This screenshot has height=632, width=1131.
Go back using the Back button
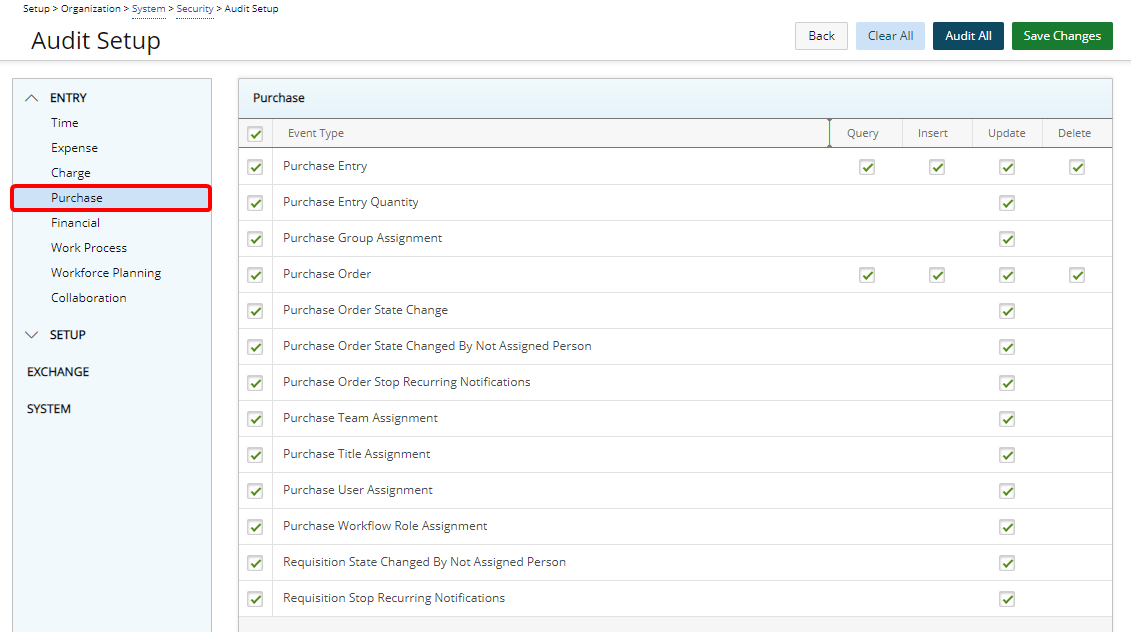coord(821,36)
